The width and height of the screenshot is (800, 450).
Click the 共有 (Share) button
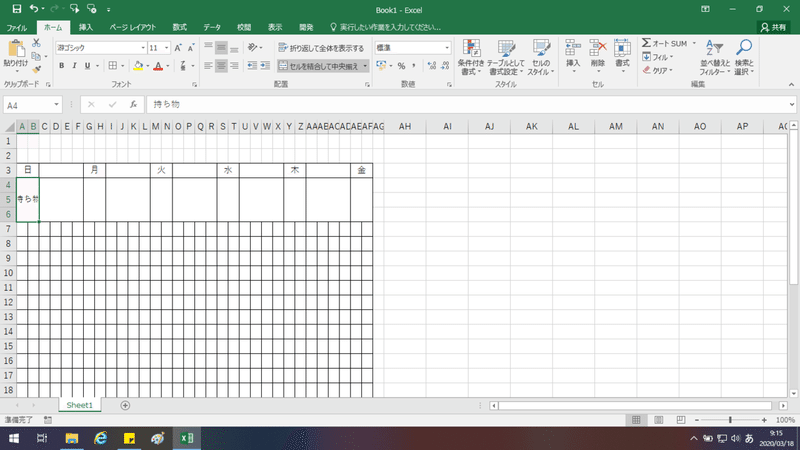pyautogui.click(x=773, y=28)
